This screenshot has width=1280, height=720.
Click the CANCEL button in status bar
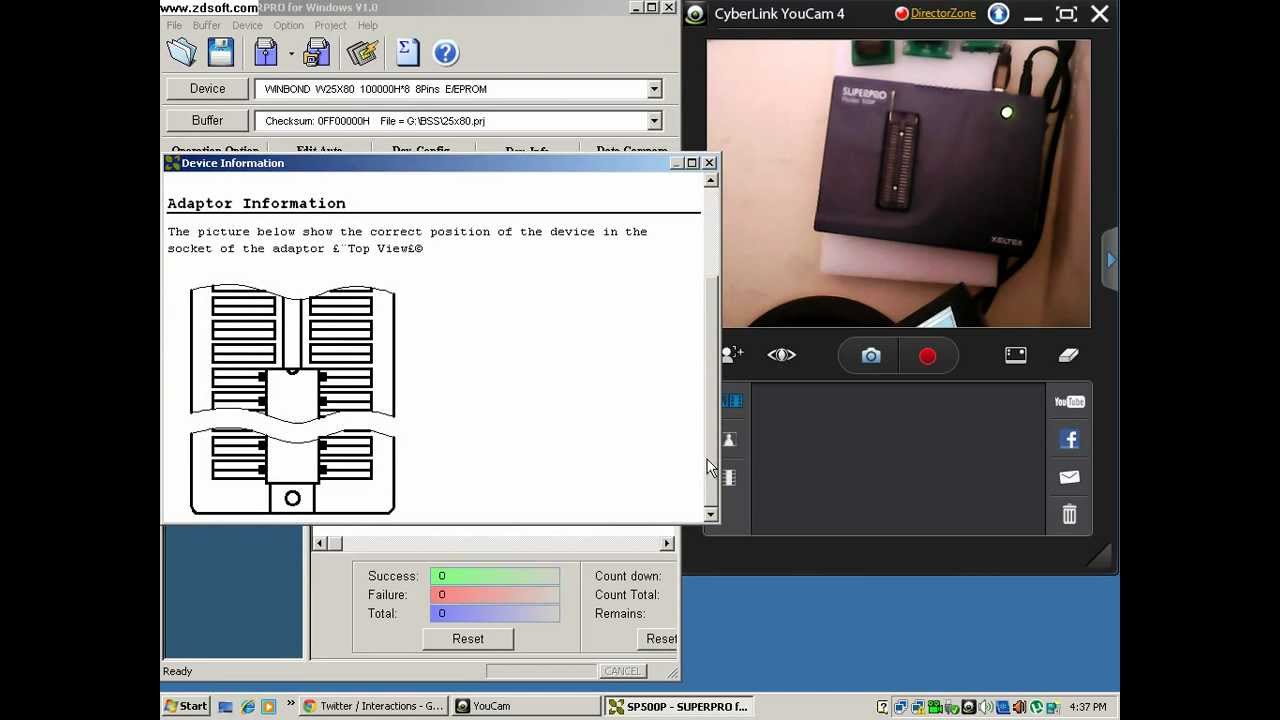[622, 671]
